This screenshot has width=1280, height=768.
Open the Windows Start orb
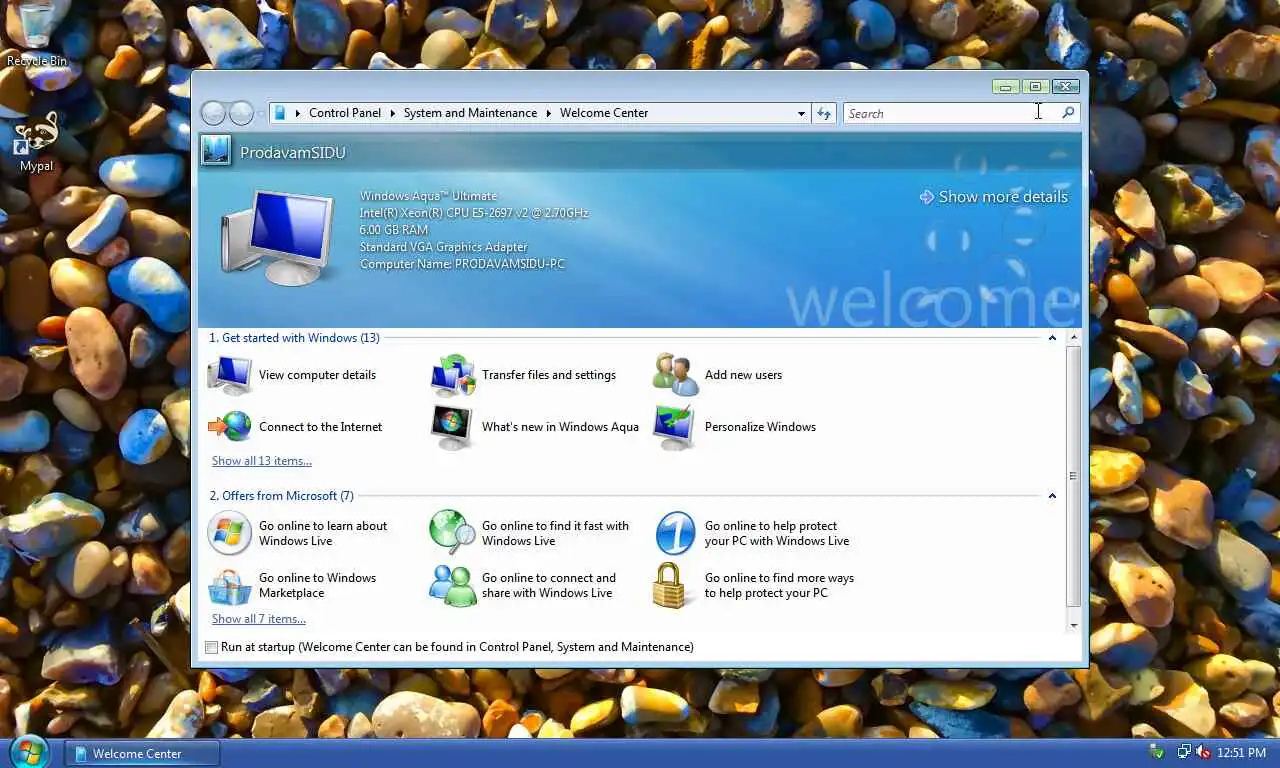pyautogui.click(x=28, y=751)
